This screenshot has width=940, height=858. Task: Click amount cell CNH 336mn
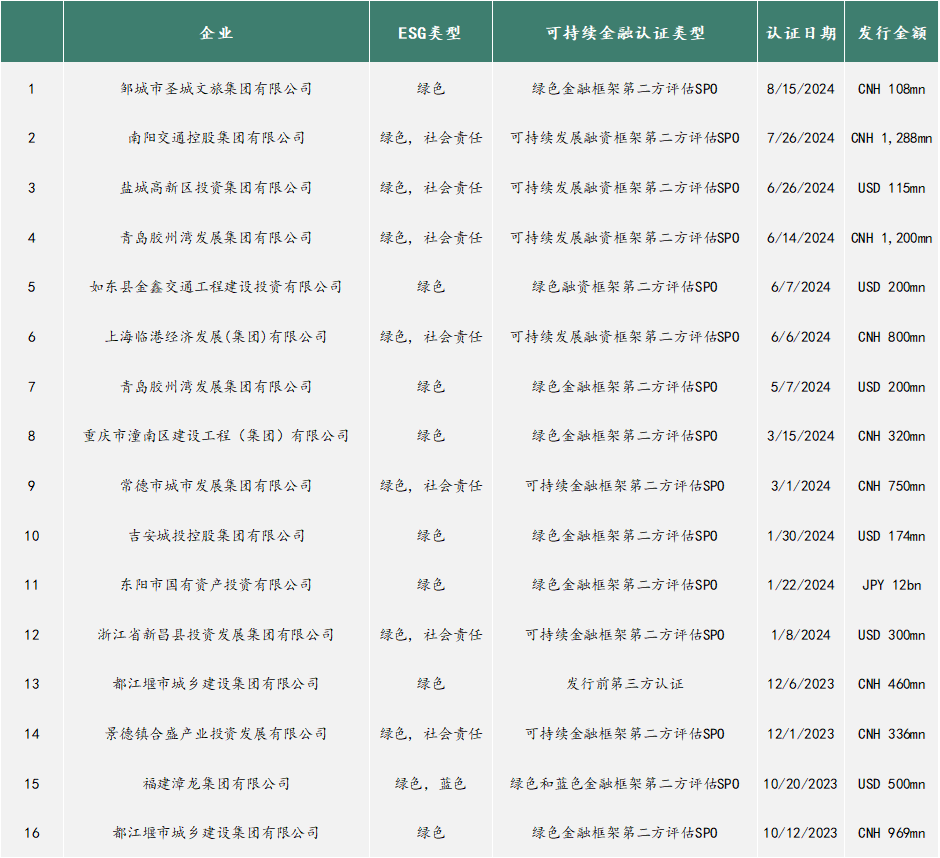(891, 733)
